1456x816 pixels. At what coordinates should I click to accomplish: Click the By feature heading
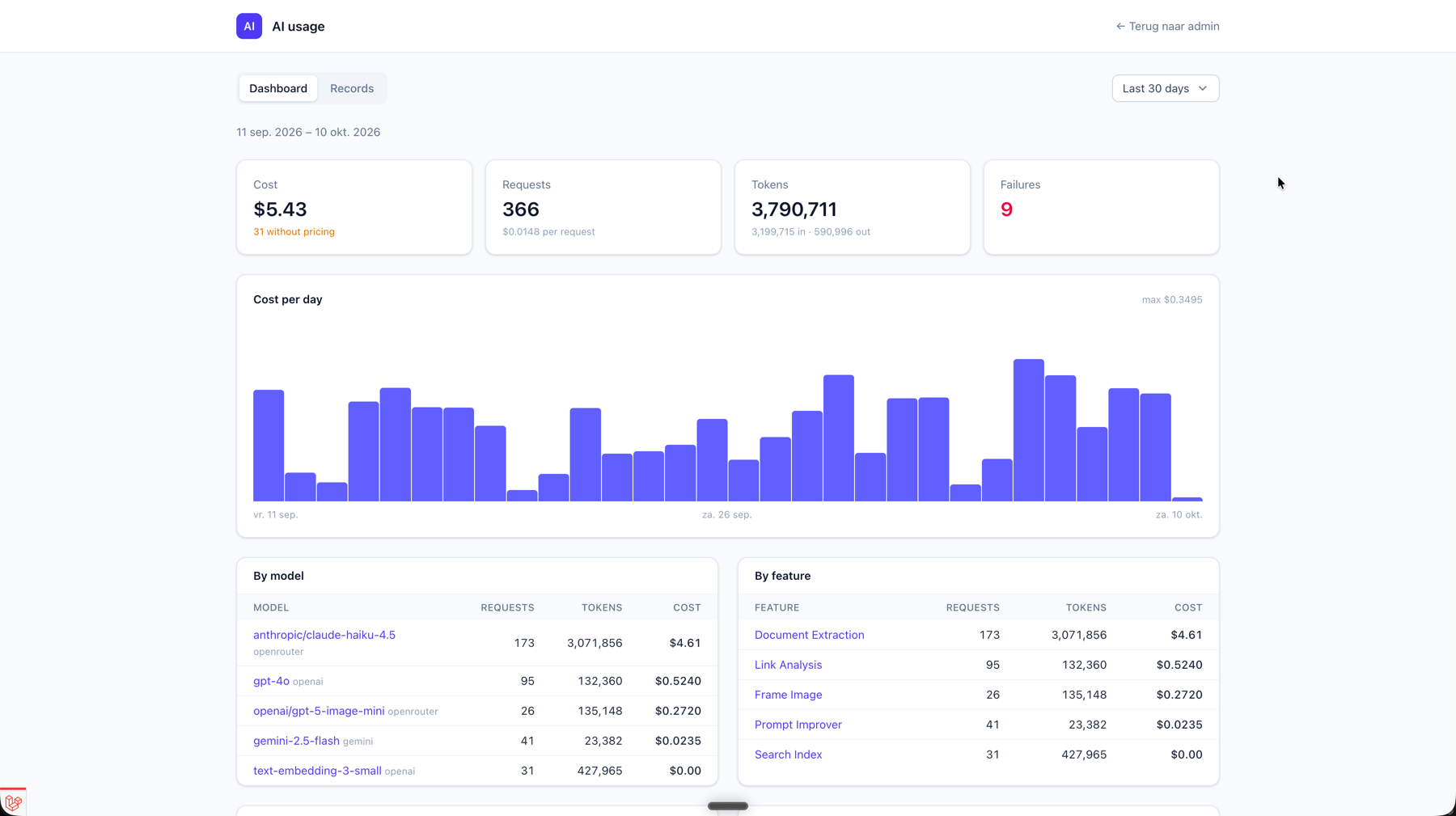coord(782,576)
